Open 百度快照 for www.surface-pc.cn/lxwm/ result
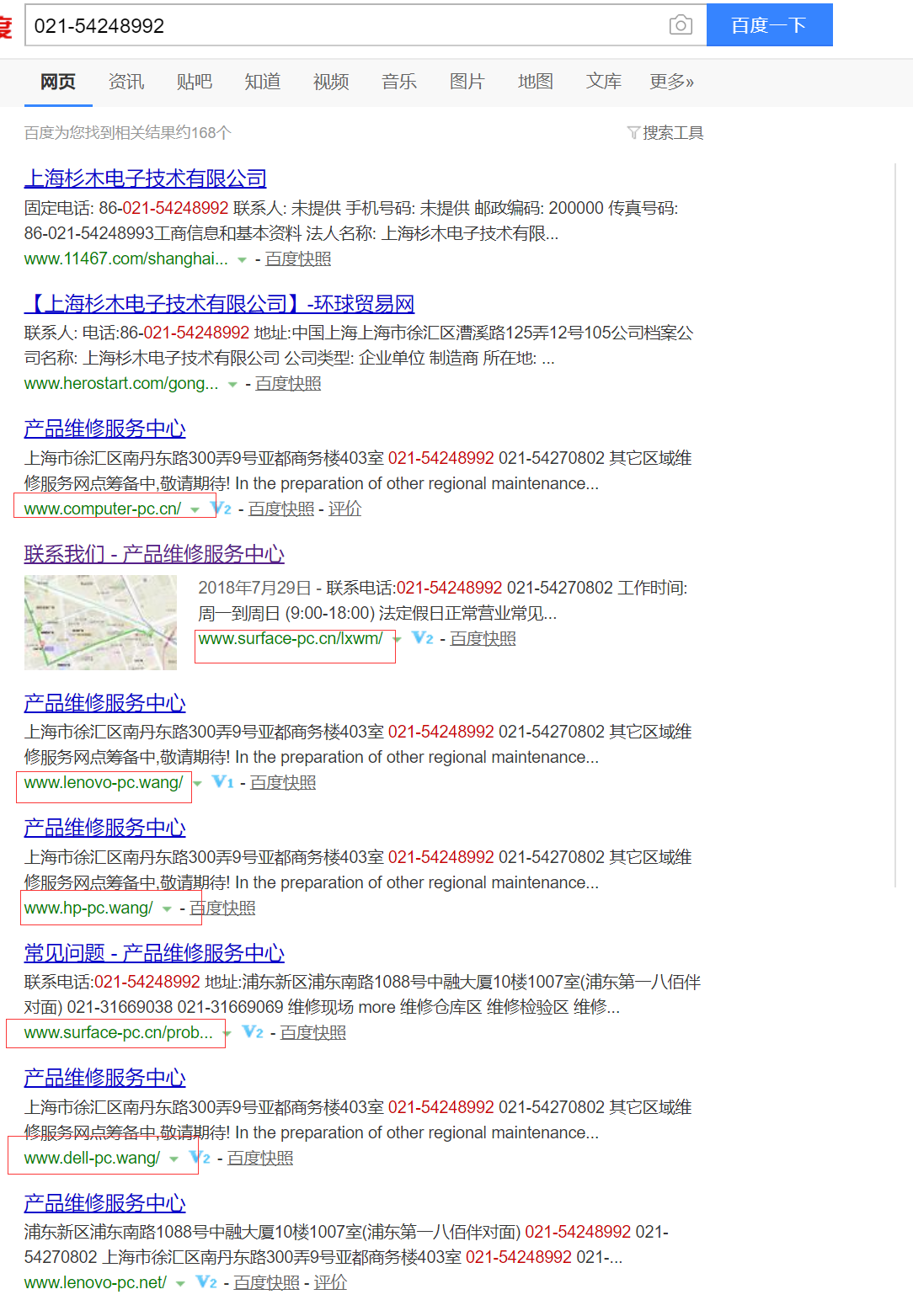 (483, 639)
